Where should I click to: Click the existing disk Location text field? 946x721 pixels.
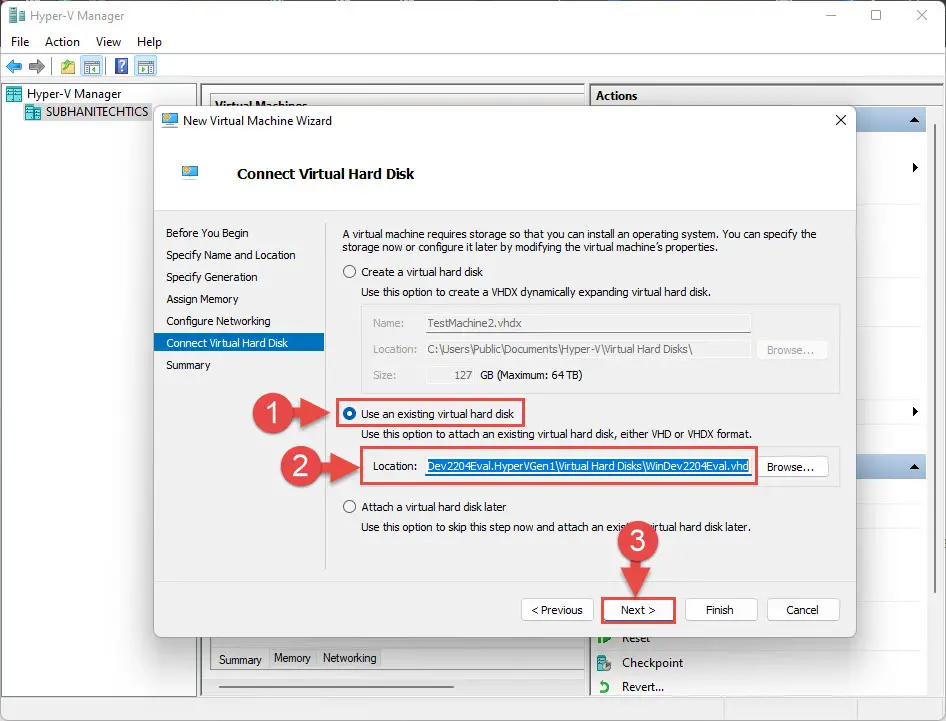point(588,466)
